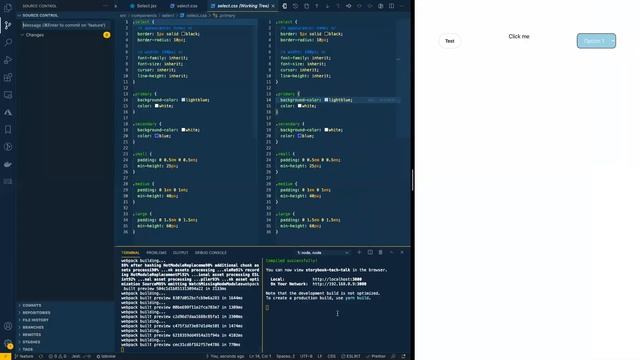Click the commit message input field
The width and height of the screenshot is (640, 360).
[65, 25]
